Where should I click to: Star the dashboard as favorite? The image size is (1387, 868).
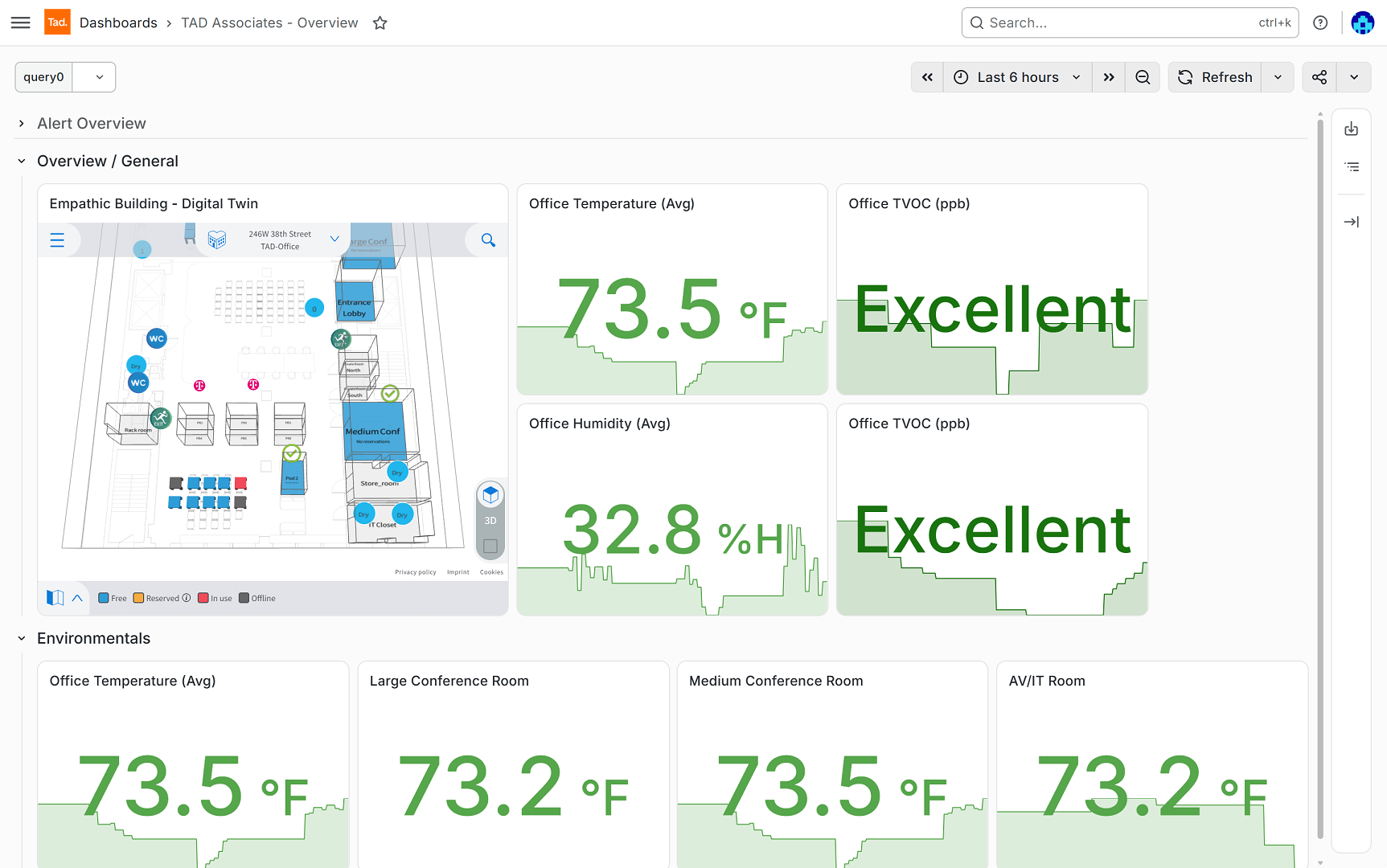click(380, 23)
